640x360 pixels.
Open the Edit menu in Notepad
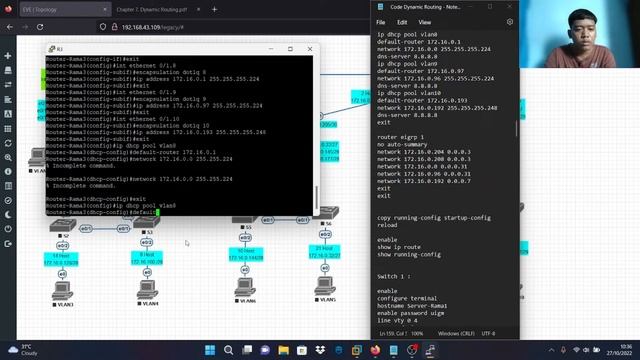[x=402, y=22]
